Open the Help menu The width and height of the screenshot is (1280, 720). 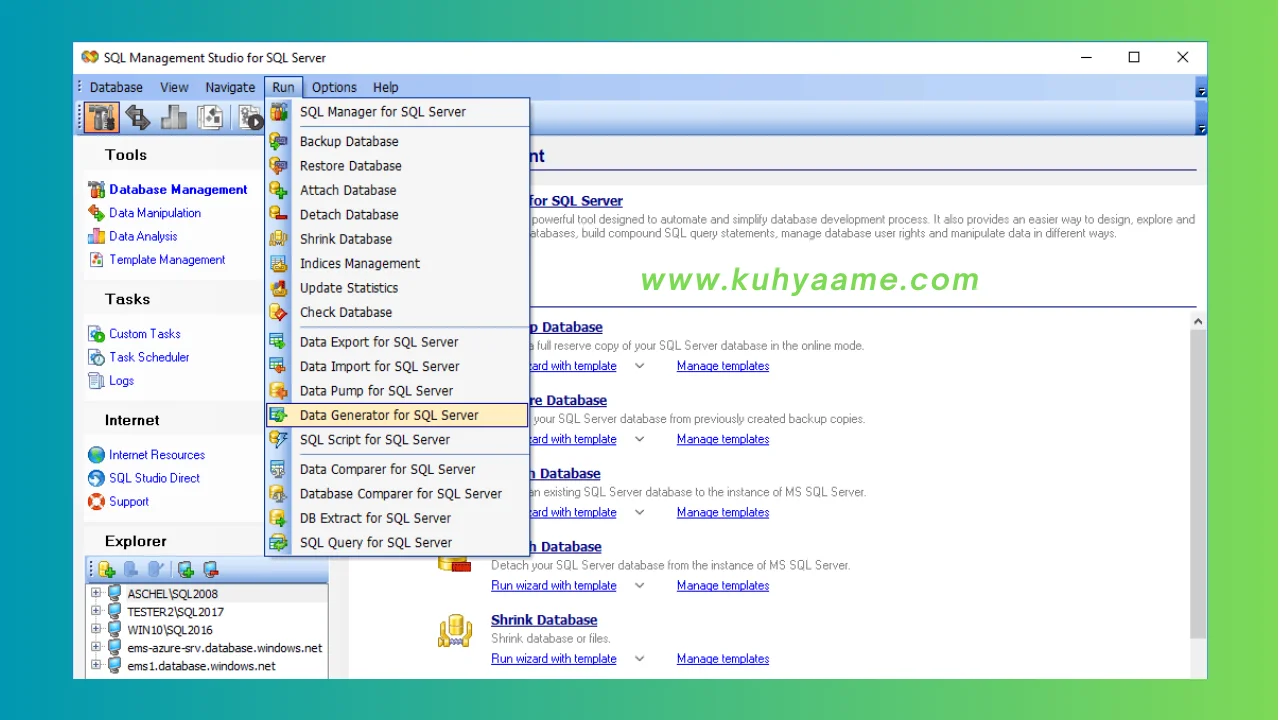[x=385, y=87]
